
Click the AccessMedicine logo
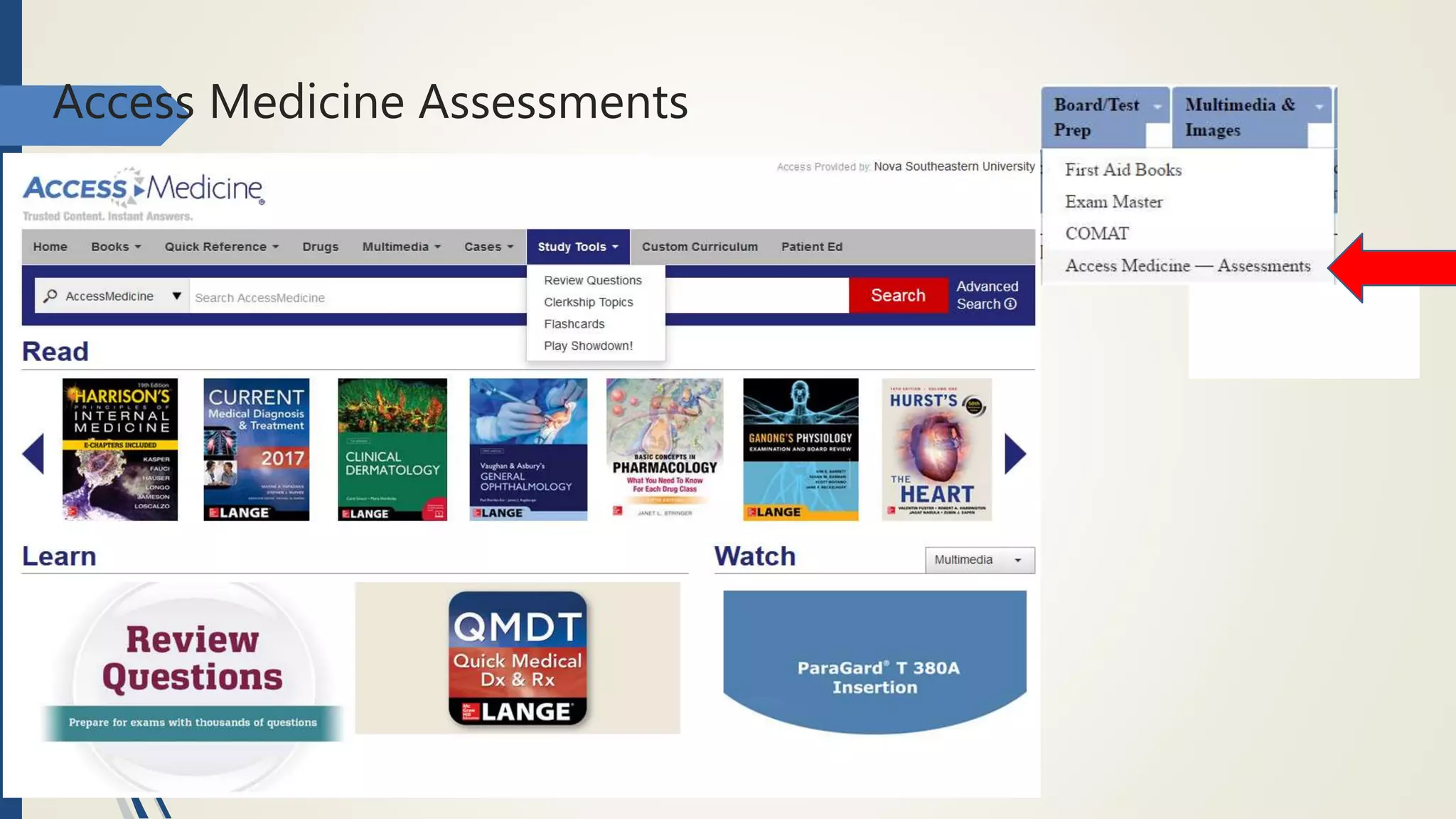tap(144, 188)
